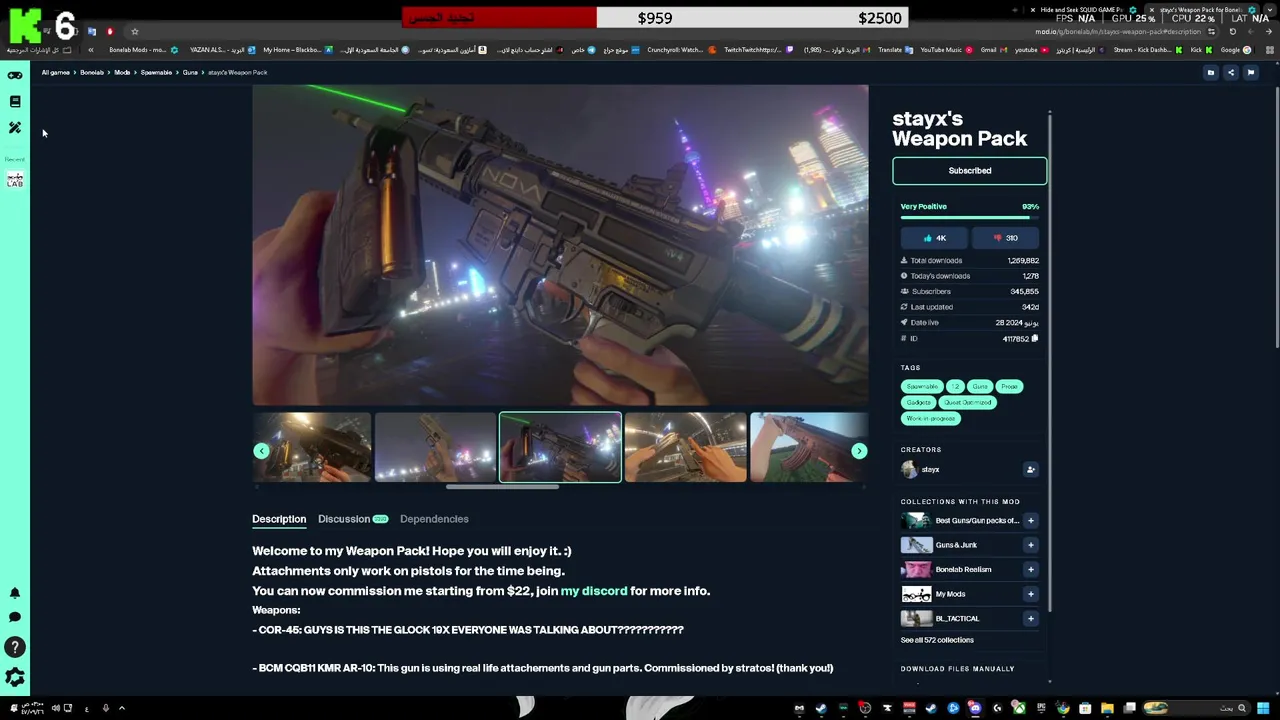Open the chat bubble icon in sidebar
This screenshot has height=720, width=1280.
(x=15, y=617)
